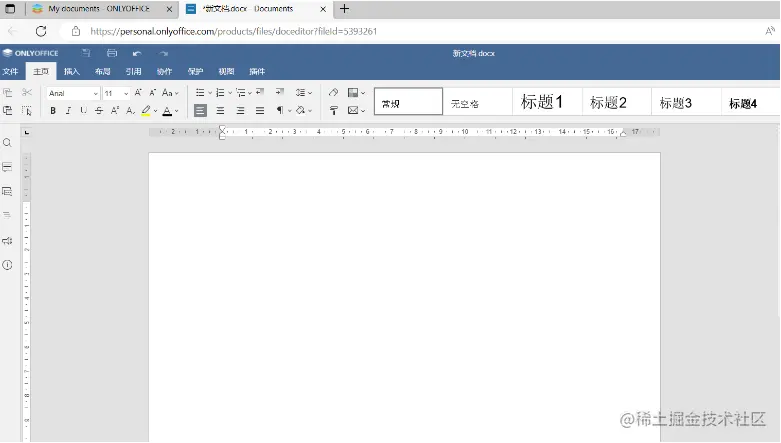The width and height of the screenshot is (781, 443).
Task: Click the browser Refresh button
Action: click(x=41, y=31)
